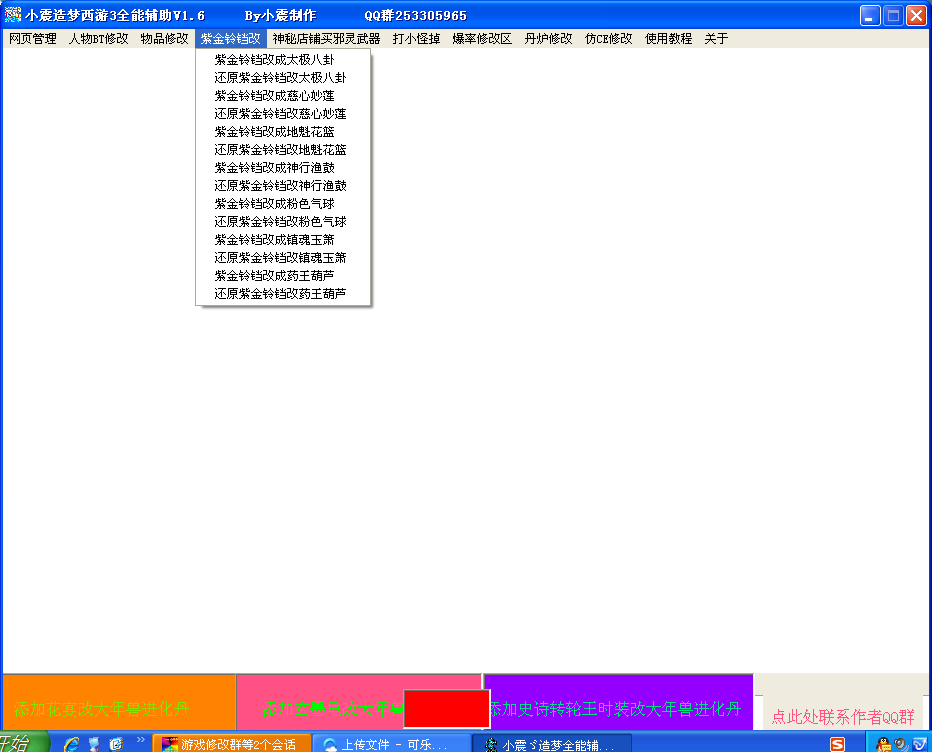Open the 物品修改 menu
Viewport: 932px width, 752px height.
pos(164,39)
